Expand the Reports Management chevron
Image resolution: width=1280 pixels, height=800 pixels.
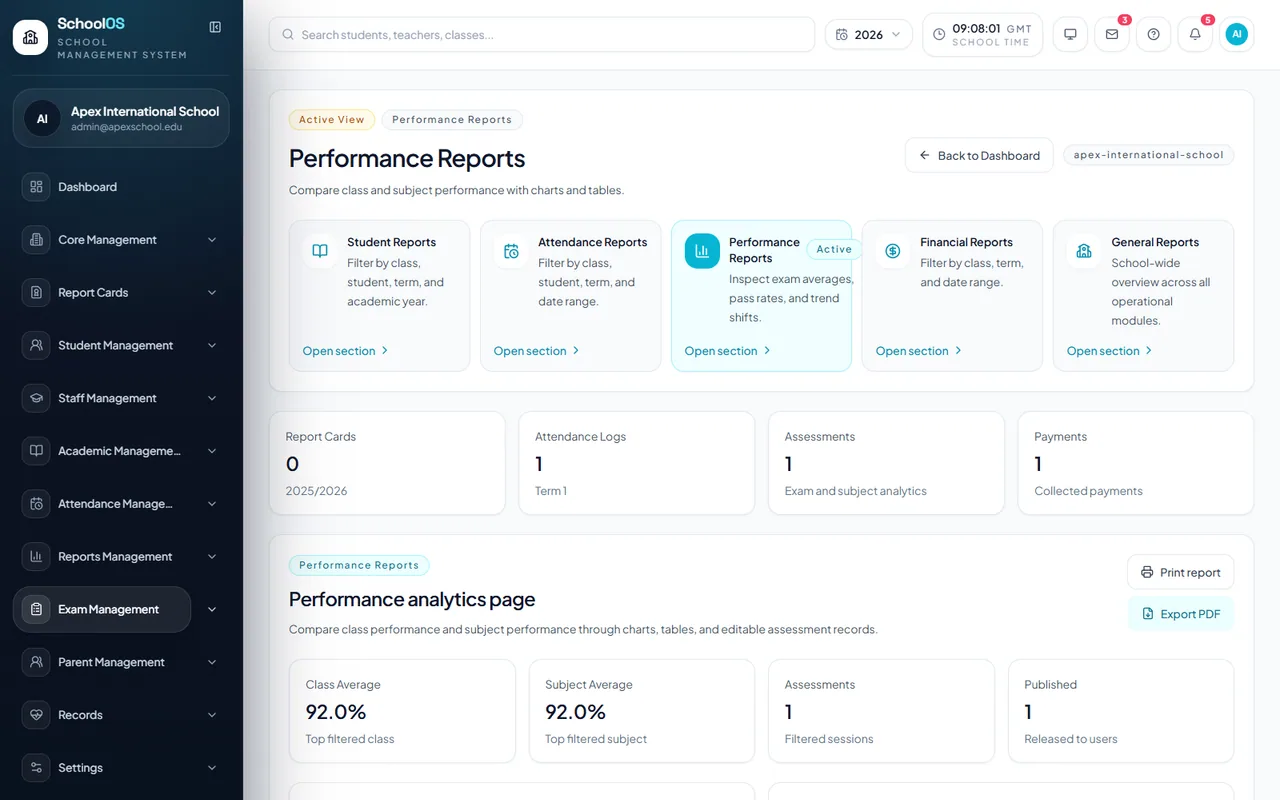point(212,557)
